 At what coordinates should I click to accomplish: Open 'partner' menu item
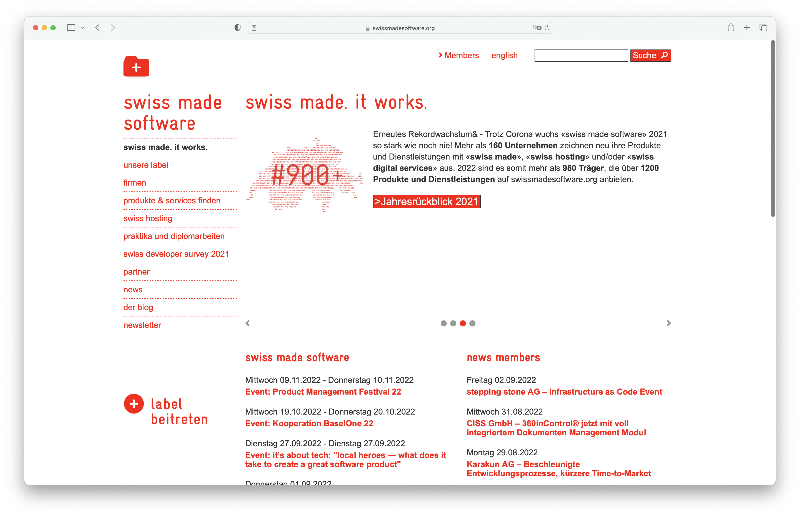tap(137, 272)
